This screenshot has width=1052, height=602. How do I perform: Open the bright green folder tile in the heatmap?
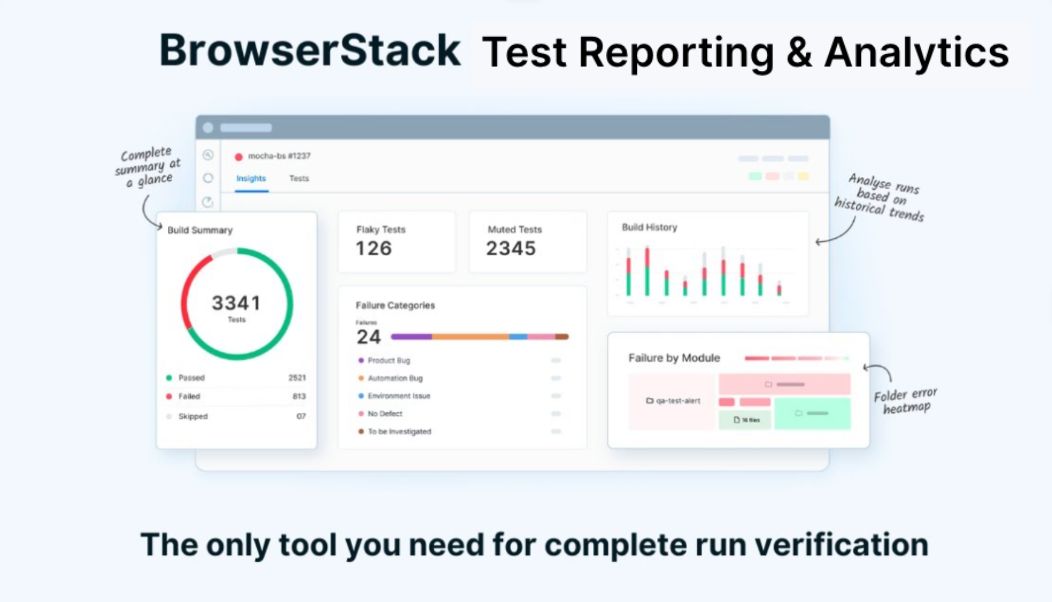click(812, 413)
